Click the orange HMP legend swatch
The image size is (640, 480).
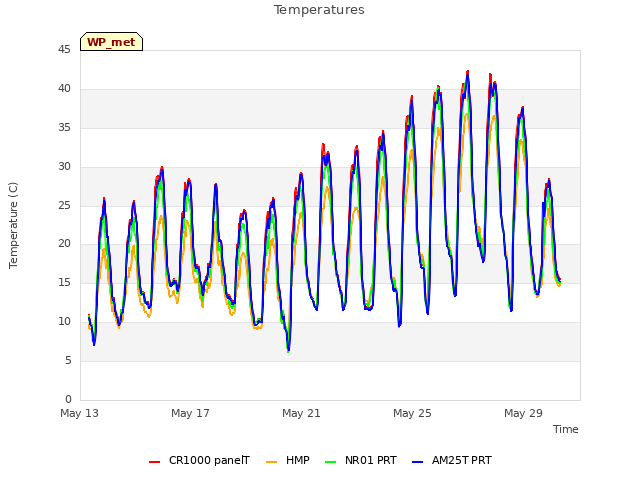[271, 462]
